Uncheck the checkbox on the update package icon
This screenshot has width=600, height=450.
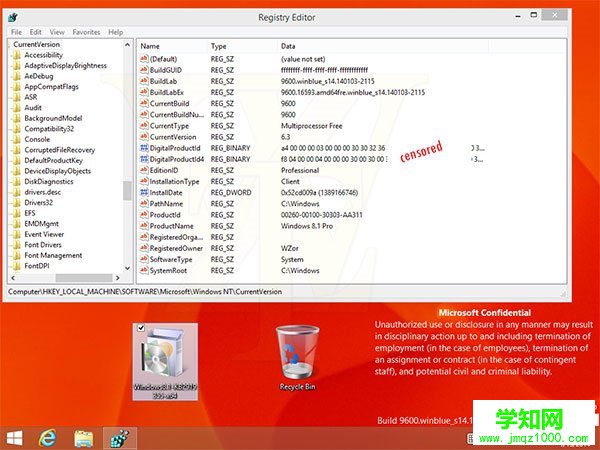[141, 328]
